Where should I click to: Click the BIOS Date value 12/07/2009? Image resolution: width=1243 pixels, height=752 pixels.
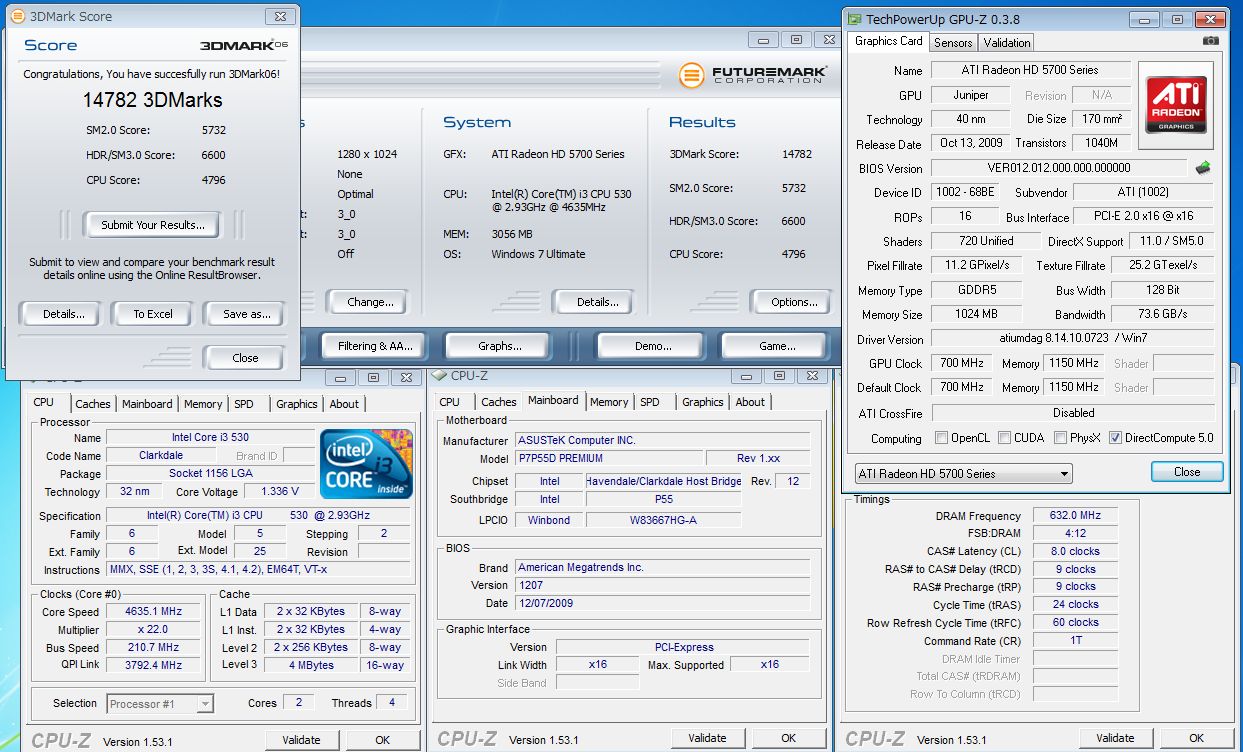(663, 603)
